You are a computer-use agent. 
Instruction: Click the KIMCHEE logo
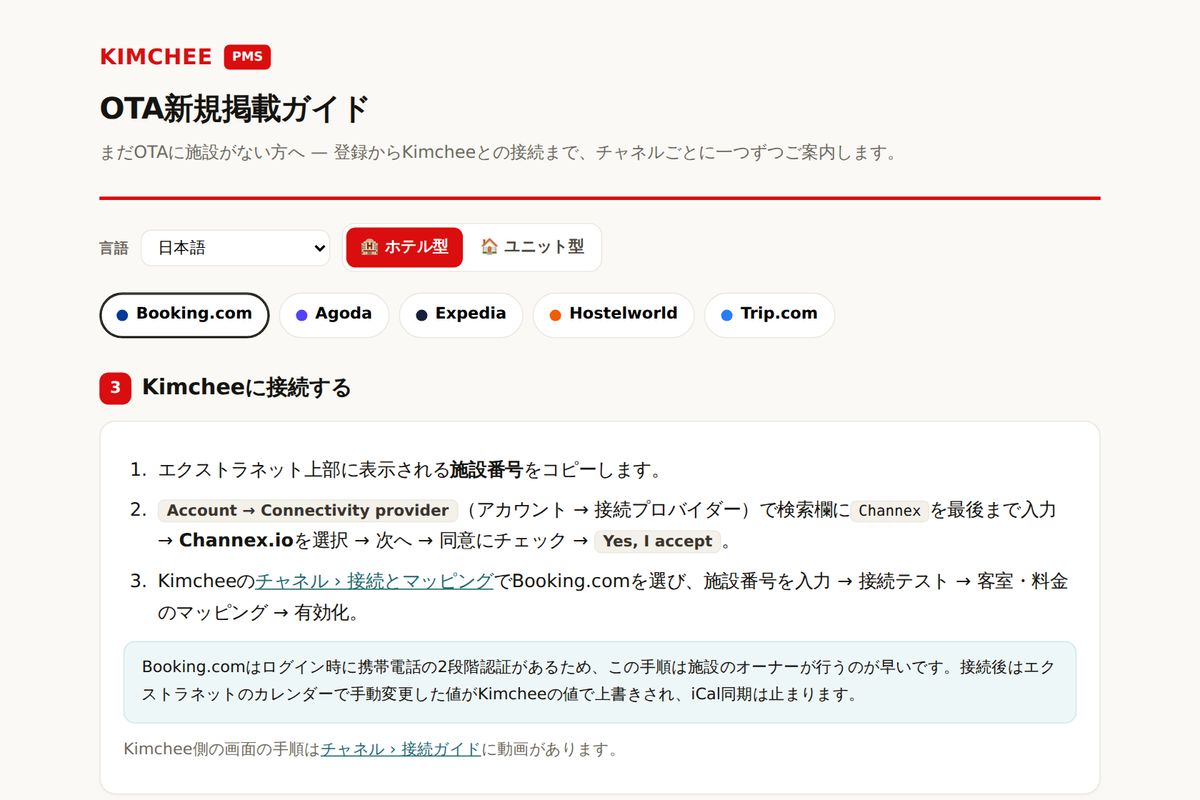(156, 57)
